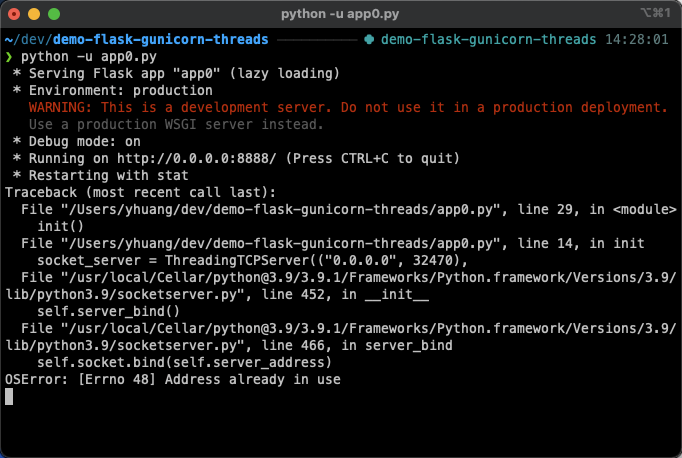682x458 pixels.
Task: Click the red WARNING development server line
Action: tap(348, 107)
